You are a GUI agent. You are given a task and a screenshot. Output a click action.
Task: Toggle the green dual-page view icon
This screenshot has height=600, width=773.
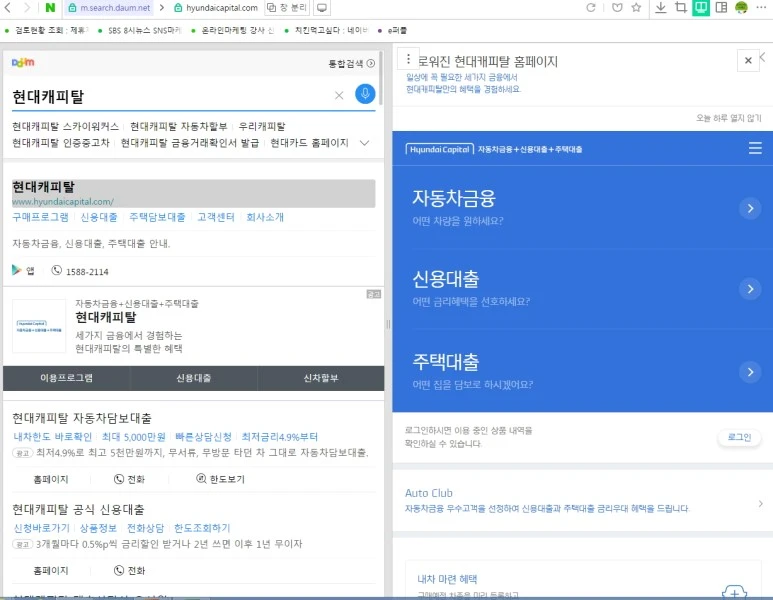[x=701, y=8]
